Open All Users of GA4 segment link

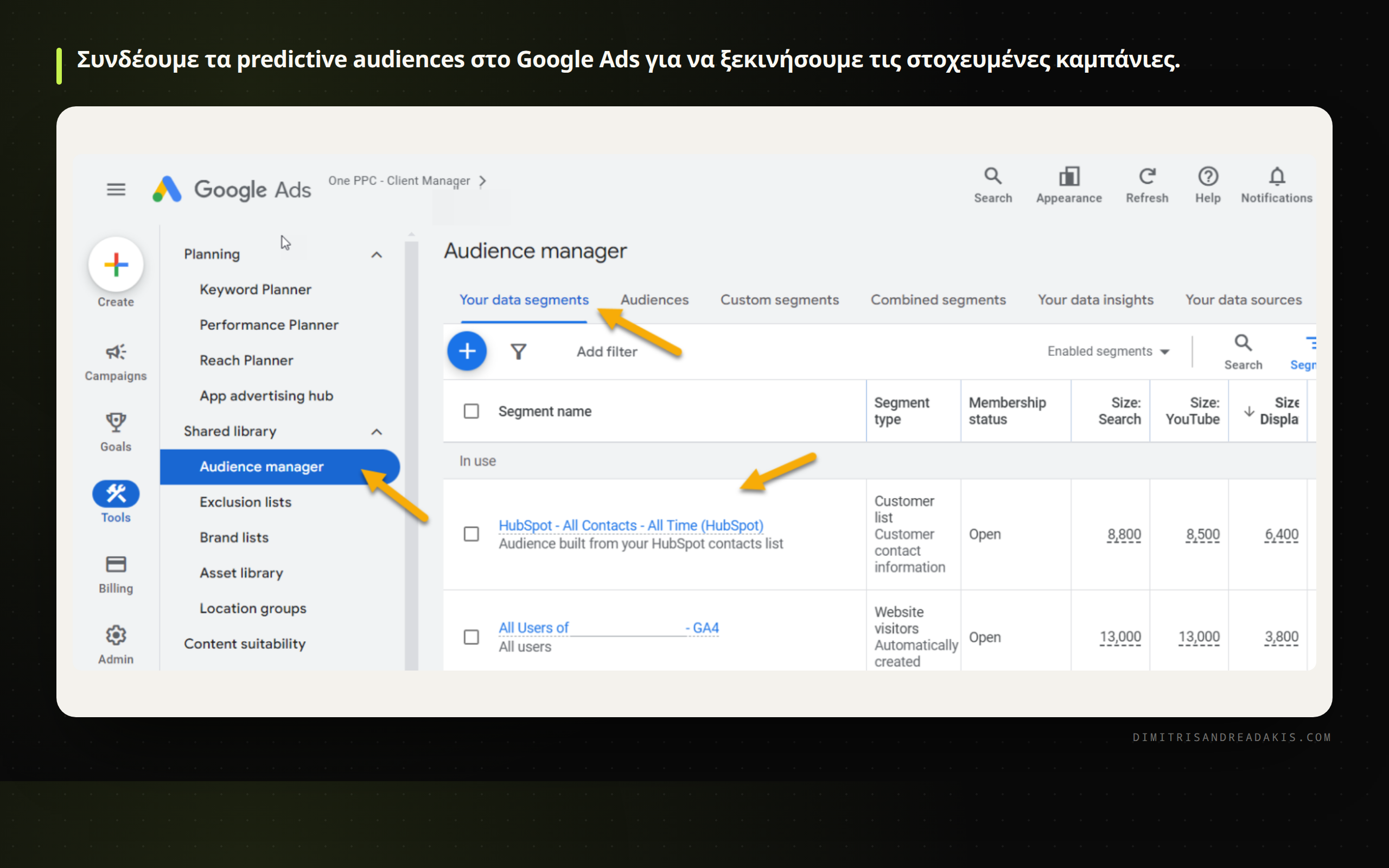(608, 628)
